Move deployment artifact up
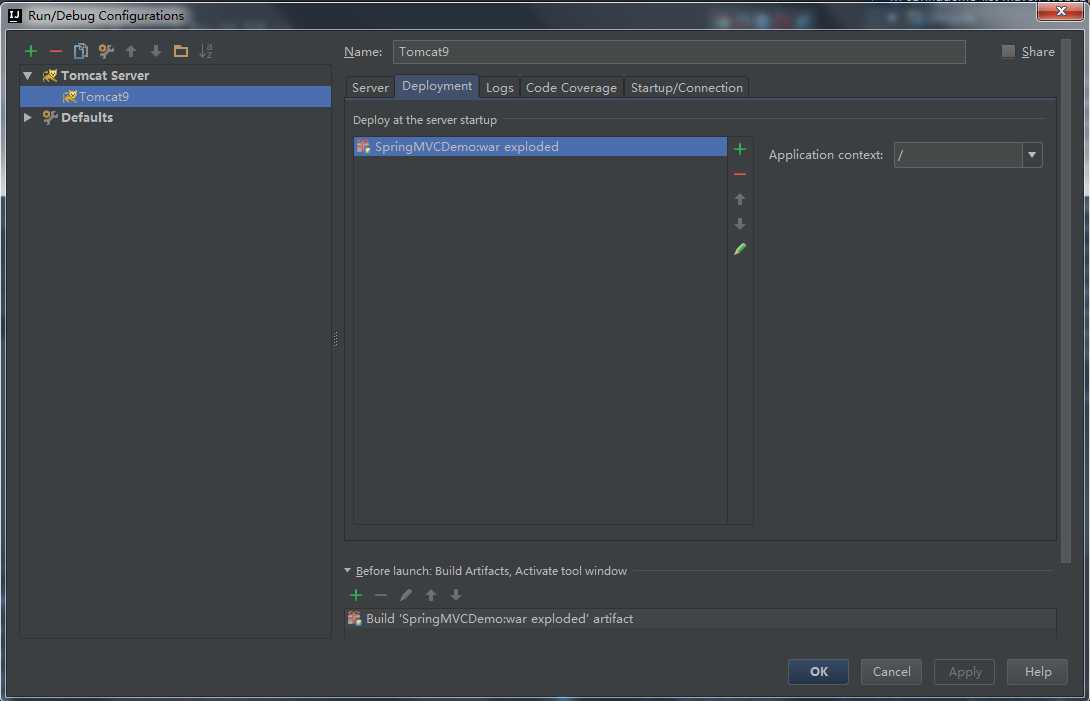This screenshot has width=1090, height=701. tap(740, 199)
